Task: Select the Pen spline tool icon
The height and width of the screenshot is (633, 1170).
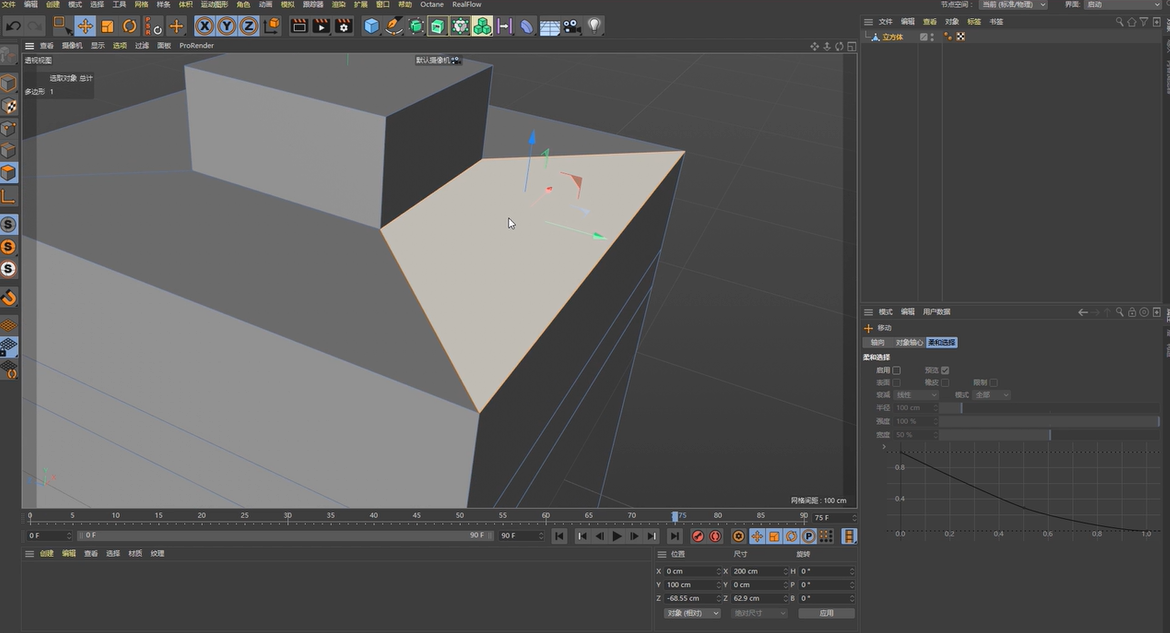Action: point(393,26)
